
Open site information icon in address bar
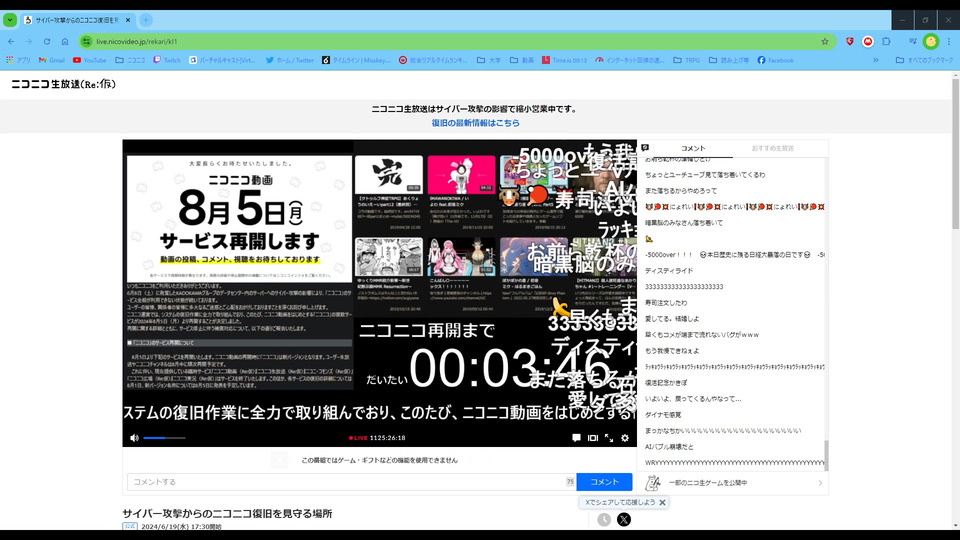(86, 42)
